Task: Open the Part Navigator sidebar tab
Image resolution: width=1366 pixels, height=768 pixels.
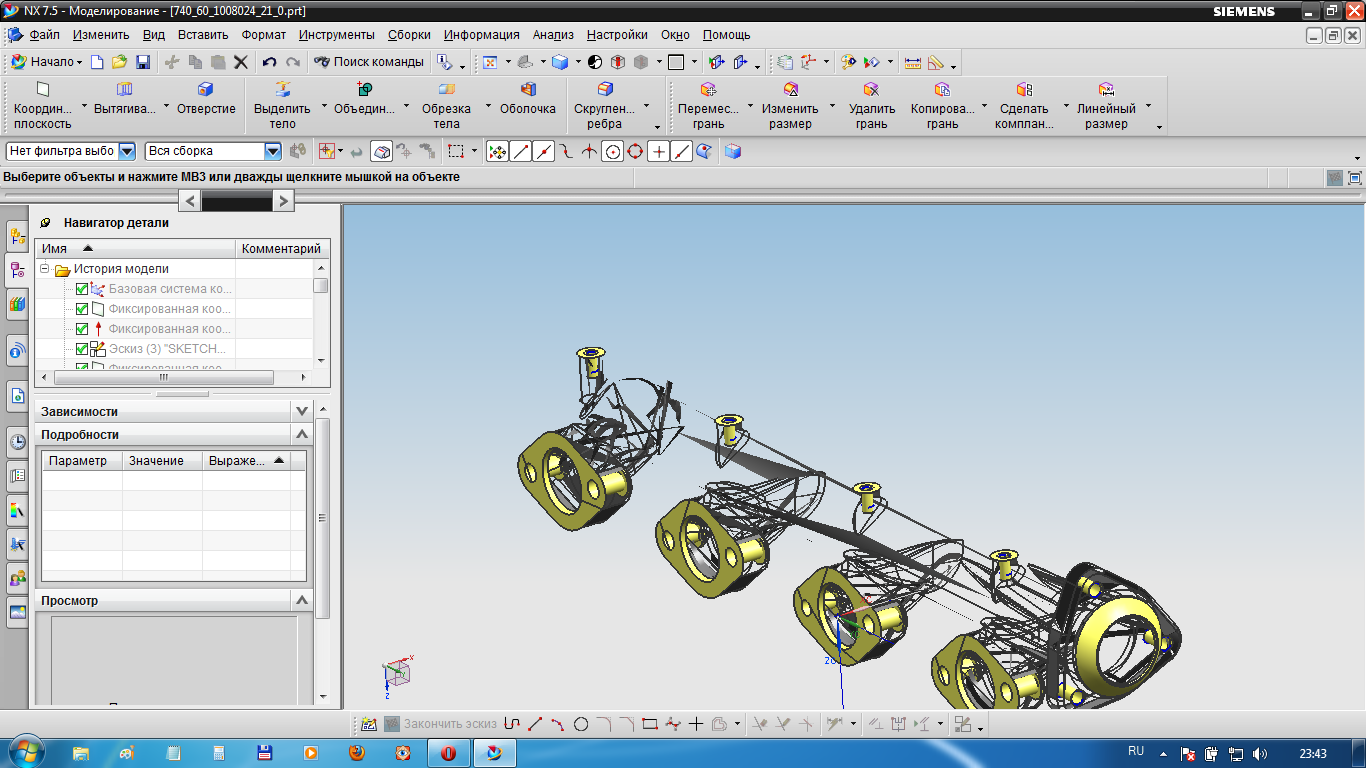Action: [17, 269]
